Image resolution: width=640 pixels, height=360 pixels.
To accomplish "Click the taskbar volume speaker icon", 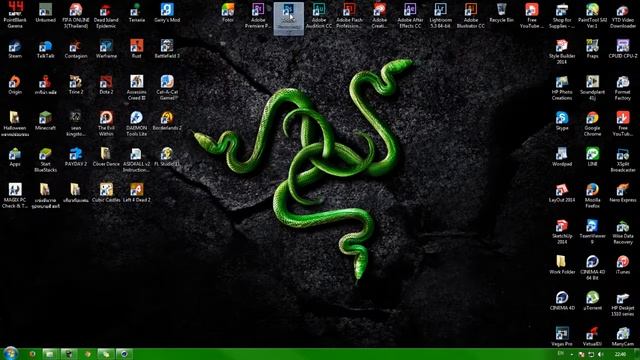I will [x=600, y=354].
